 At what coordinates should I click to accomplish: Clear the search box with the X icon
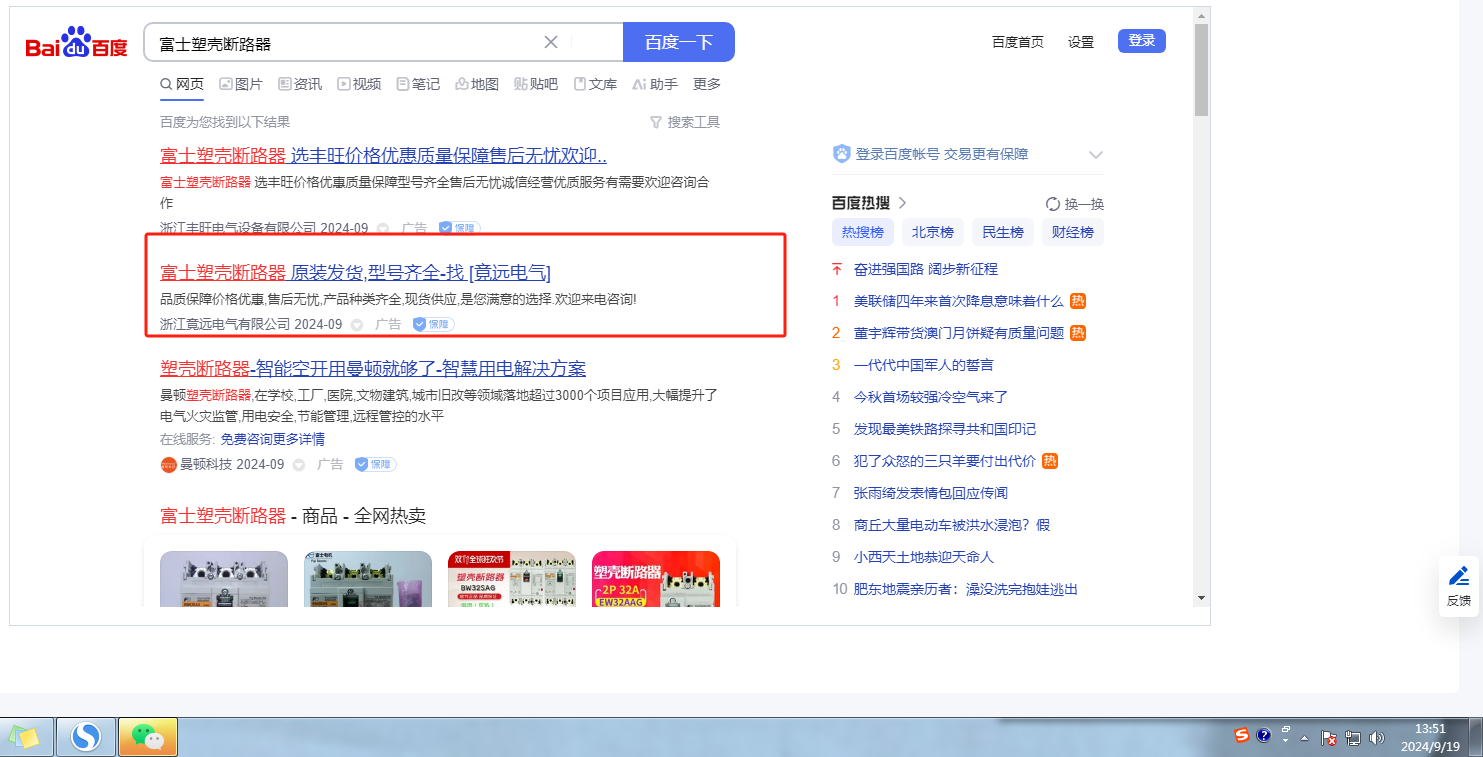(x=551, y=42)
